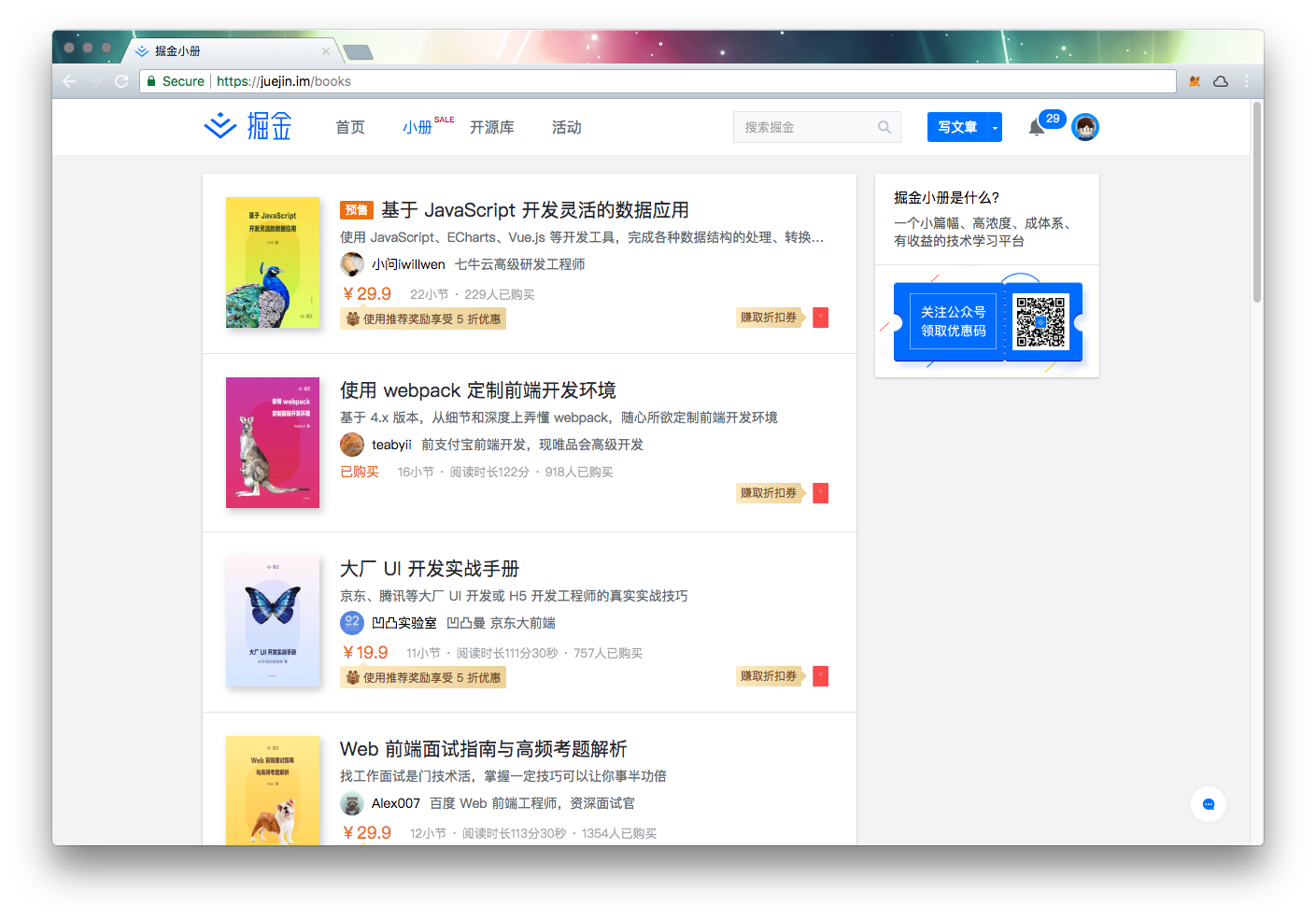Click 关注公众号 领取优惠码 coupon banner
Screen dimensions: 1316x920
click(987, 322)
